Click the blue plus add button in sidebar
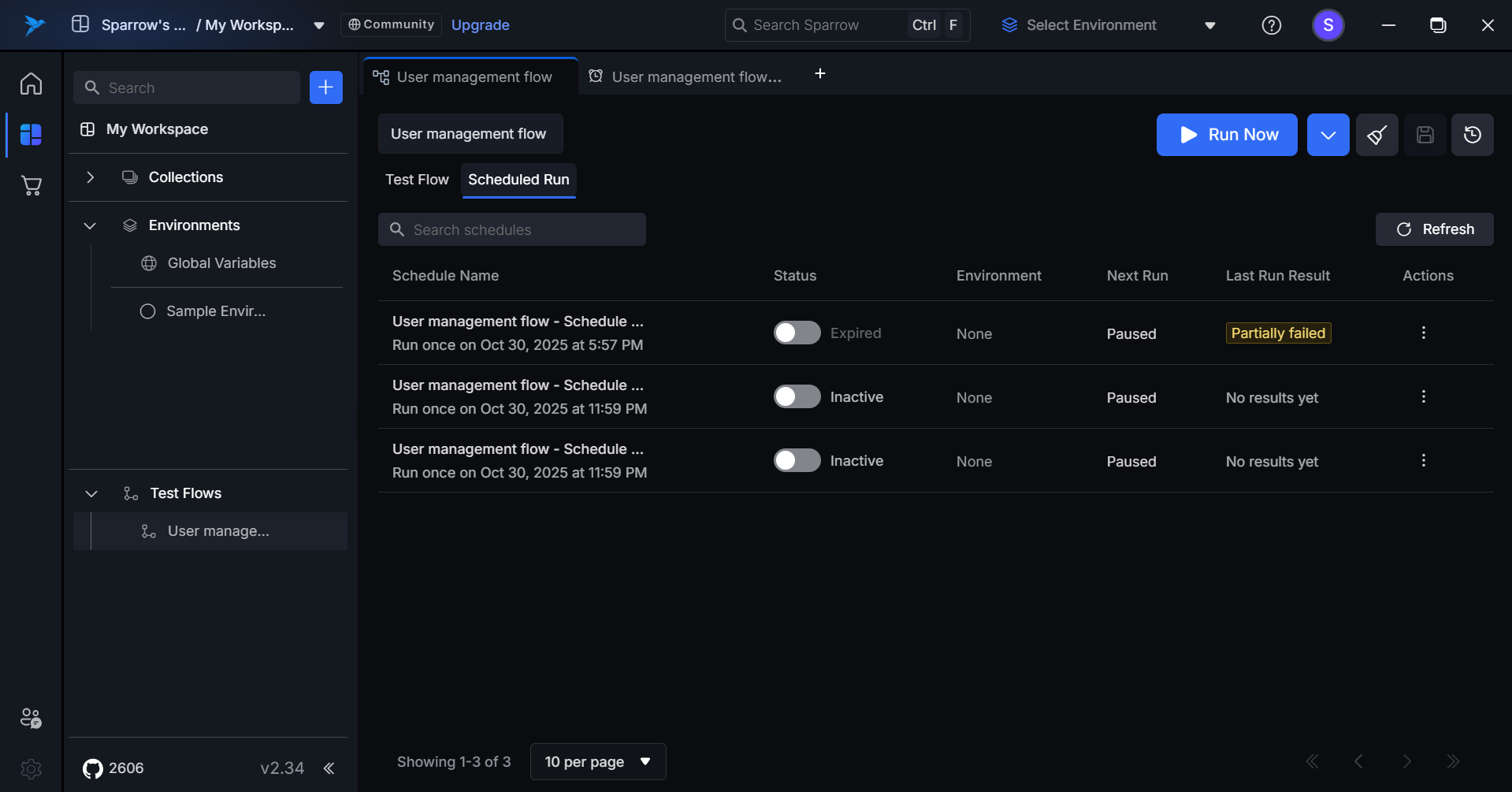Image resolution: width=1512 pixels, height=792 pixels. click(x=325, y=87)
